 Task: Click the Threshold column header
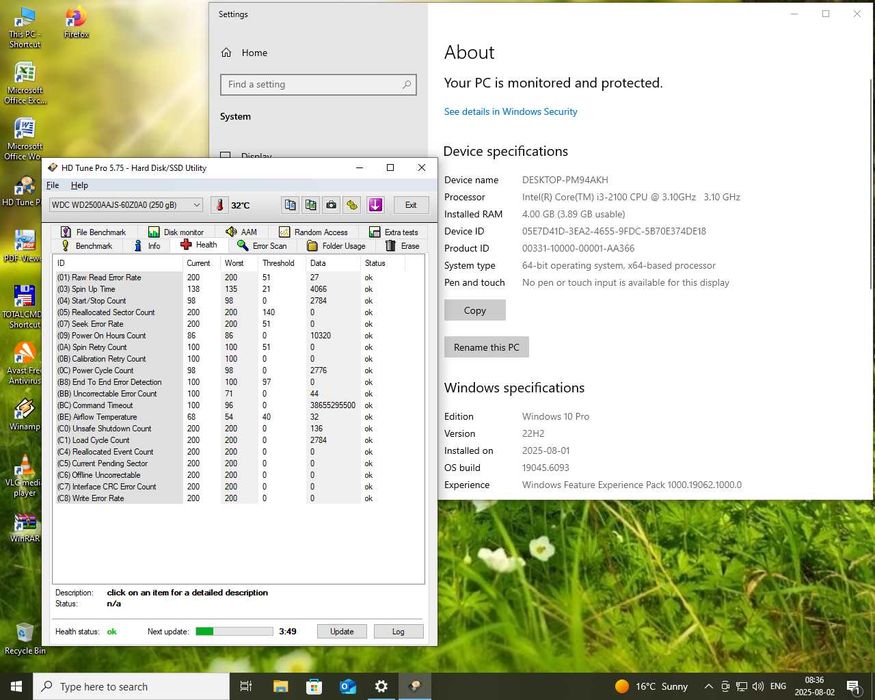click(282, 263)
